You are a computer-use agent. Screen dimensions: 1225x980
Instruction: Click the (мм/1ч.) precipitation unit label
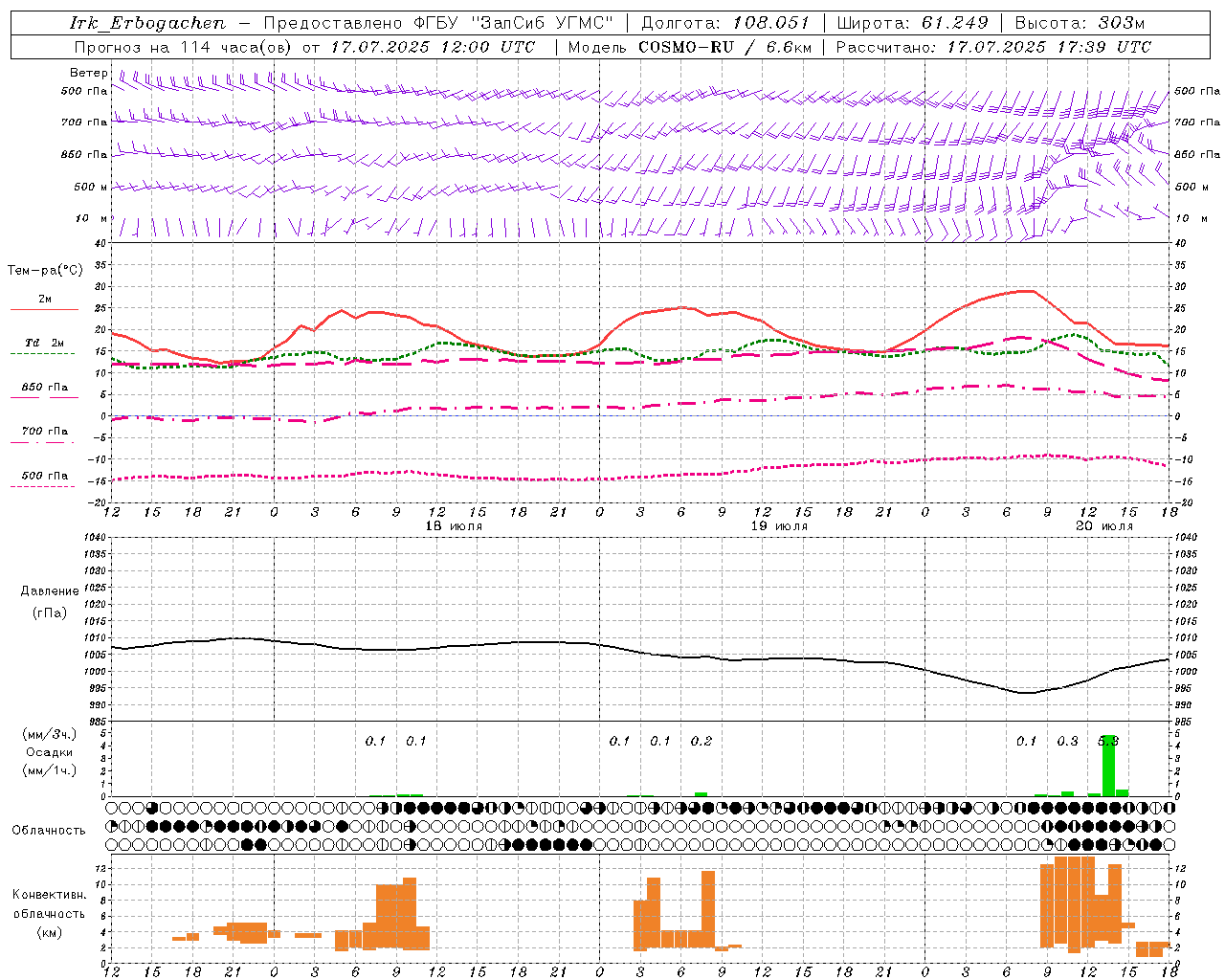(x=49, y=770)
